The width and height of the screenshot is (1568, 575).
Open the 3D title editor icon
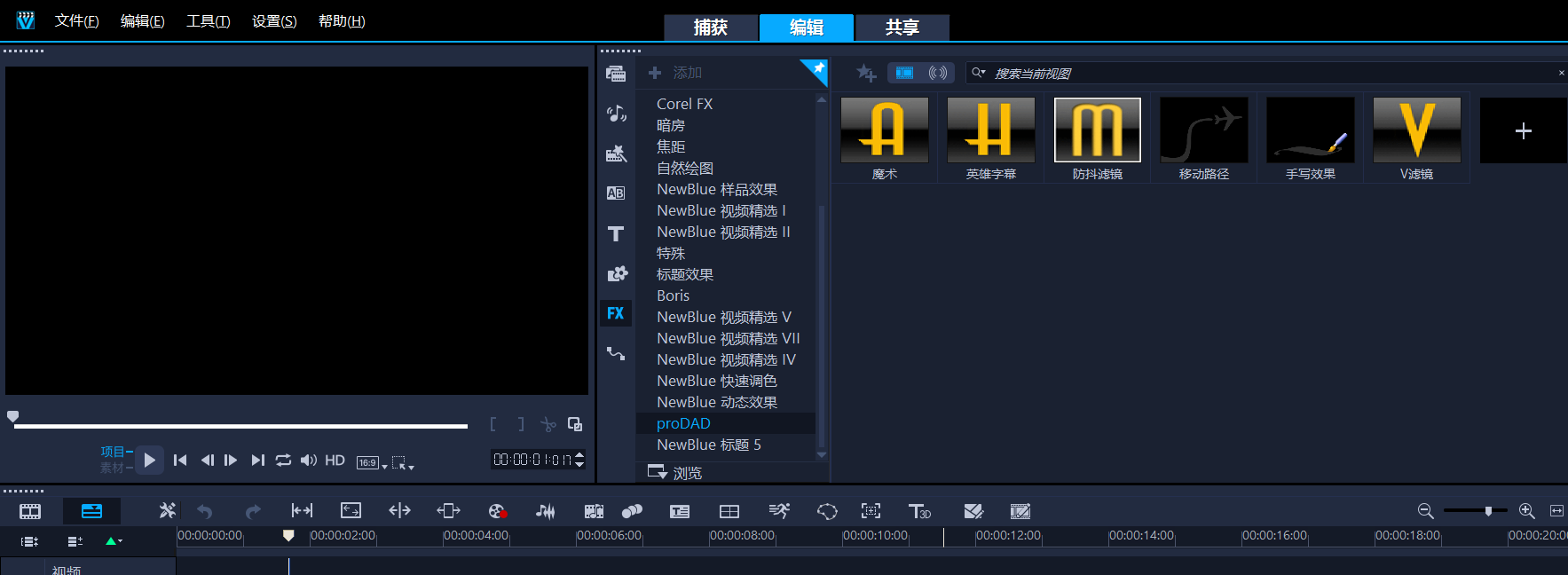919,511
